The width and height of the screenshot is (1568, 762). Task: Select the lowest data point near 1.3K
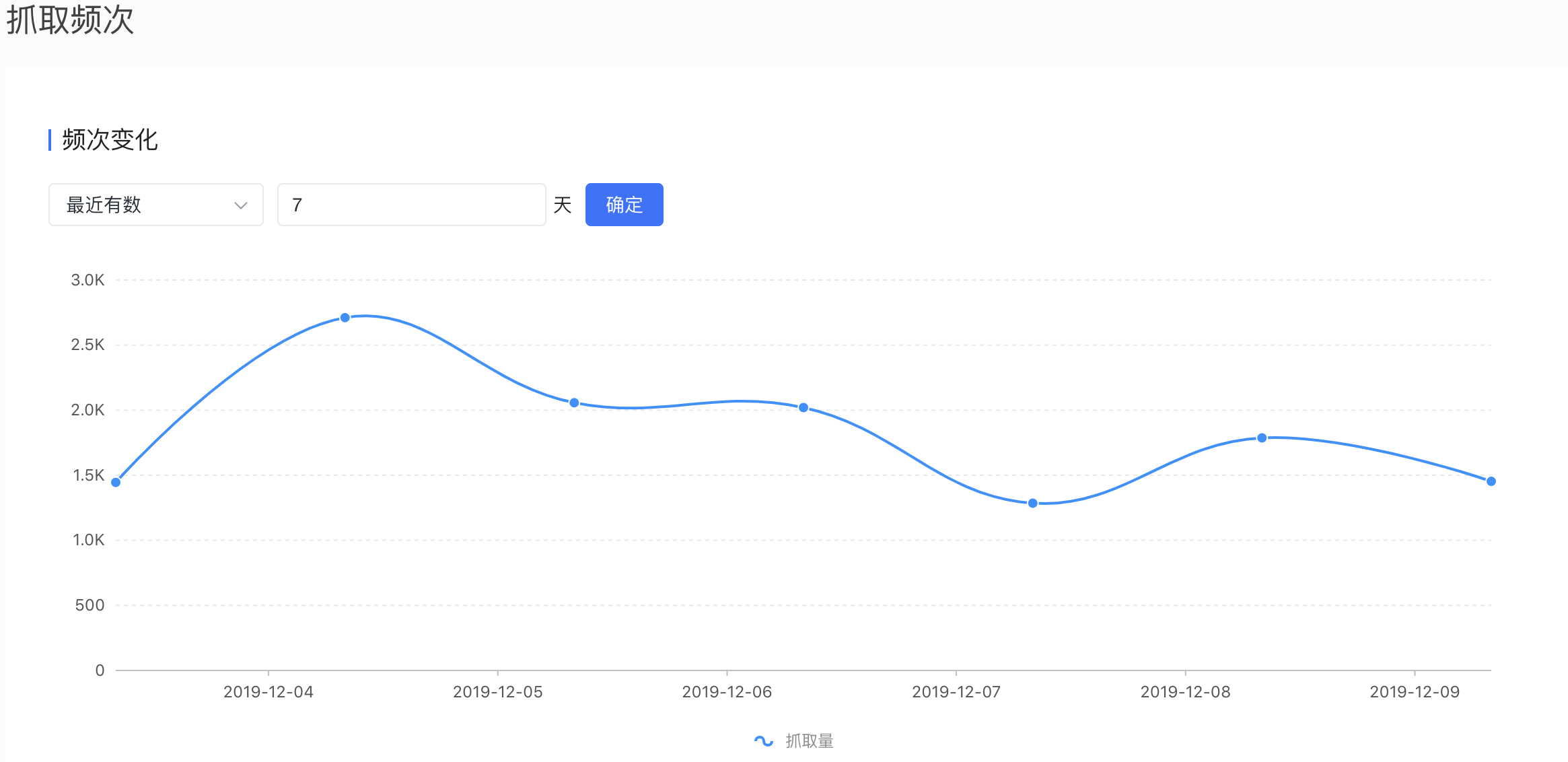coord(1032,503)
